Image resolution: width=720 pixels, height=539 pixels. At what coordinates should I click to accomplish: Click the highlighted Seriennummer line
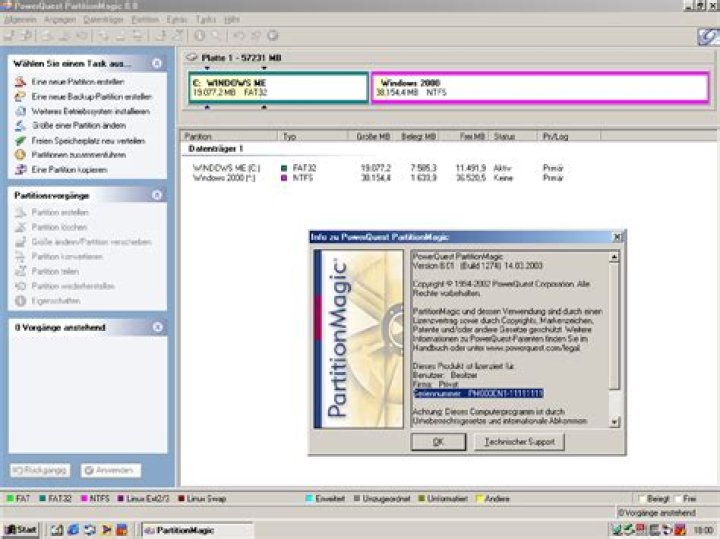click(x=478, y=393)
